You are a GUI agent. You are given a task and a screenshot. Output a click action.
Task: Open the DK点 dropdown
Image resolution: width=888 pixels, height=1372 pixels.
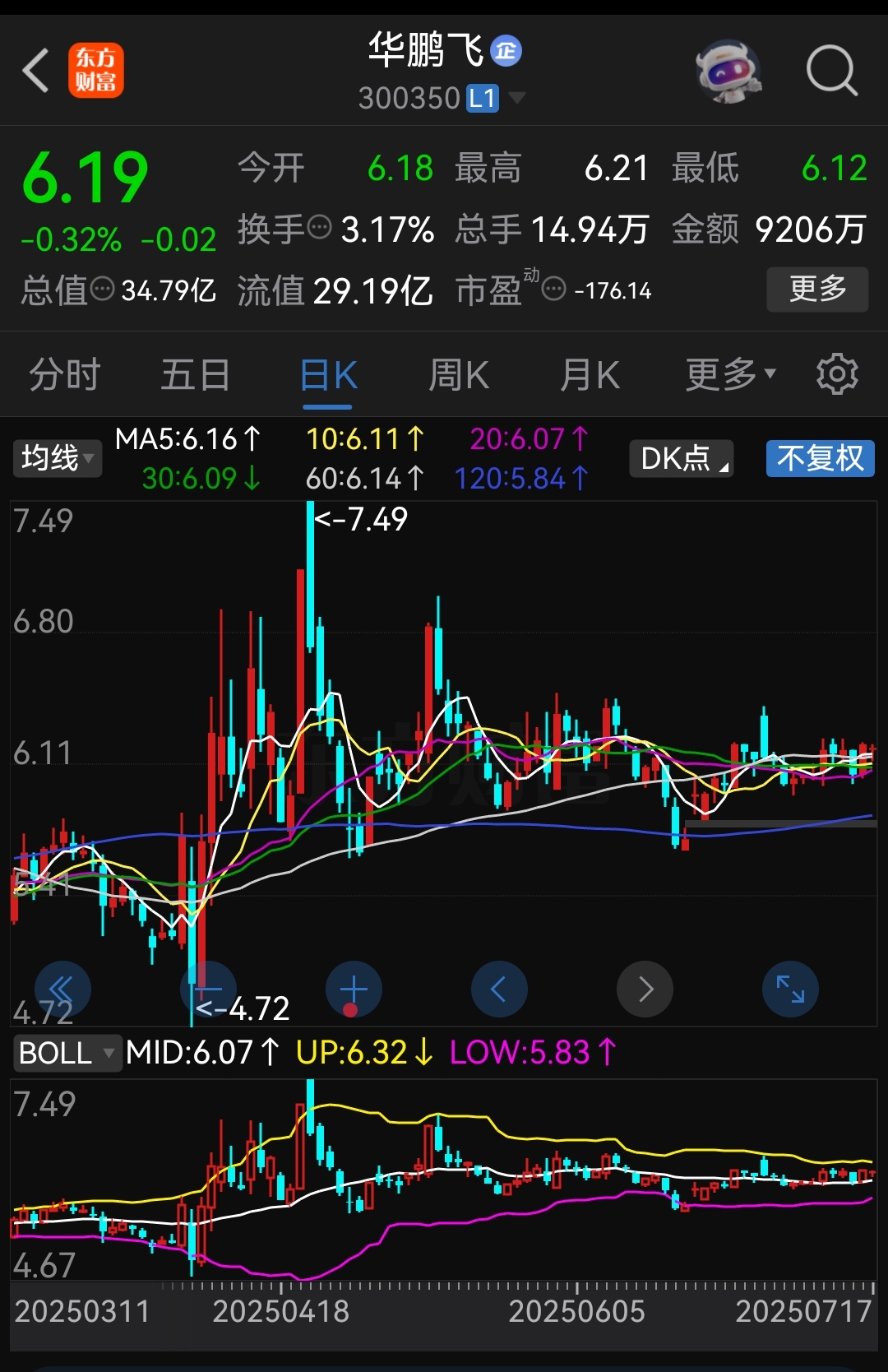click(682, 458)
